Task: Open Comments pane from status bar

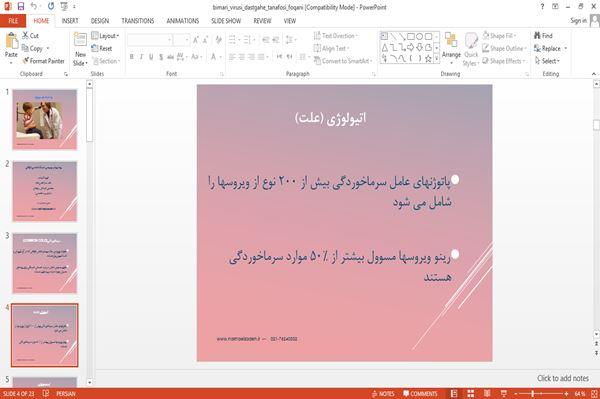Action: [x=420, y=394]
